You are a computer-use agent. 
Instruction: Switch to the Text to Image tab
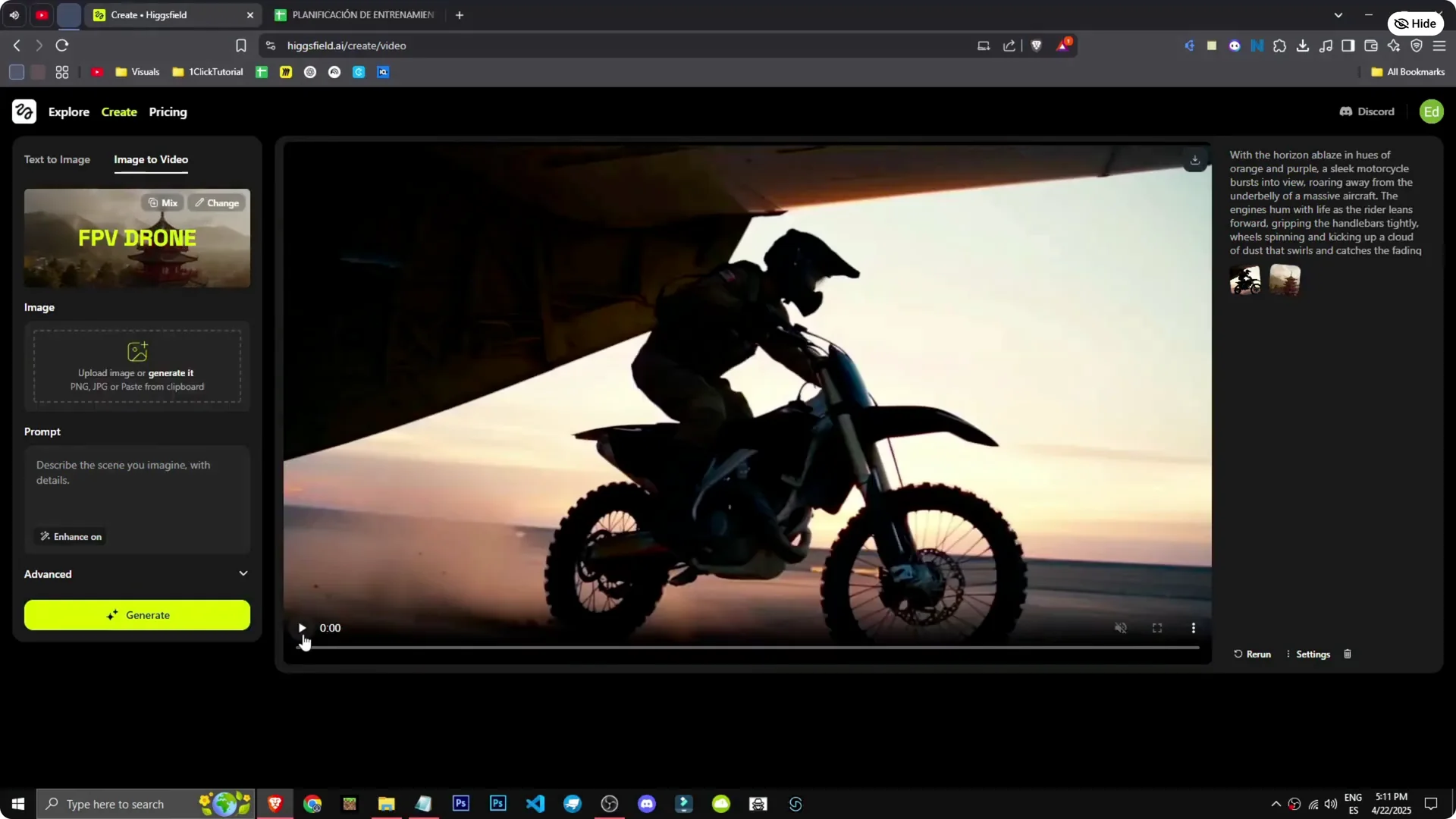57,159
